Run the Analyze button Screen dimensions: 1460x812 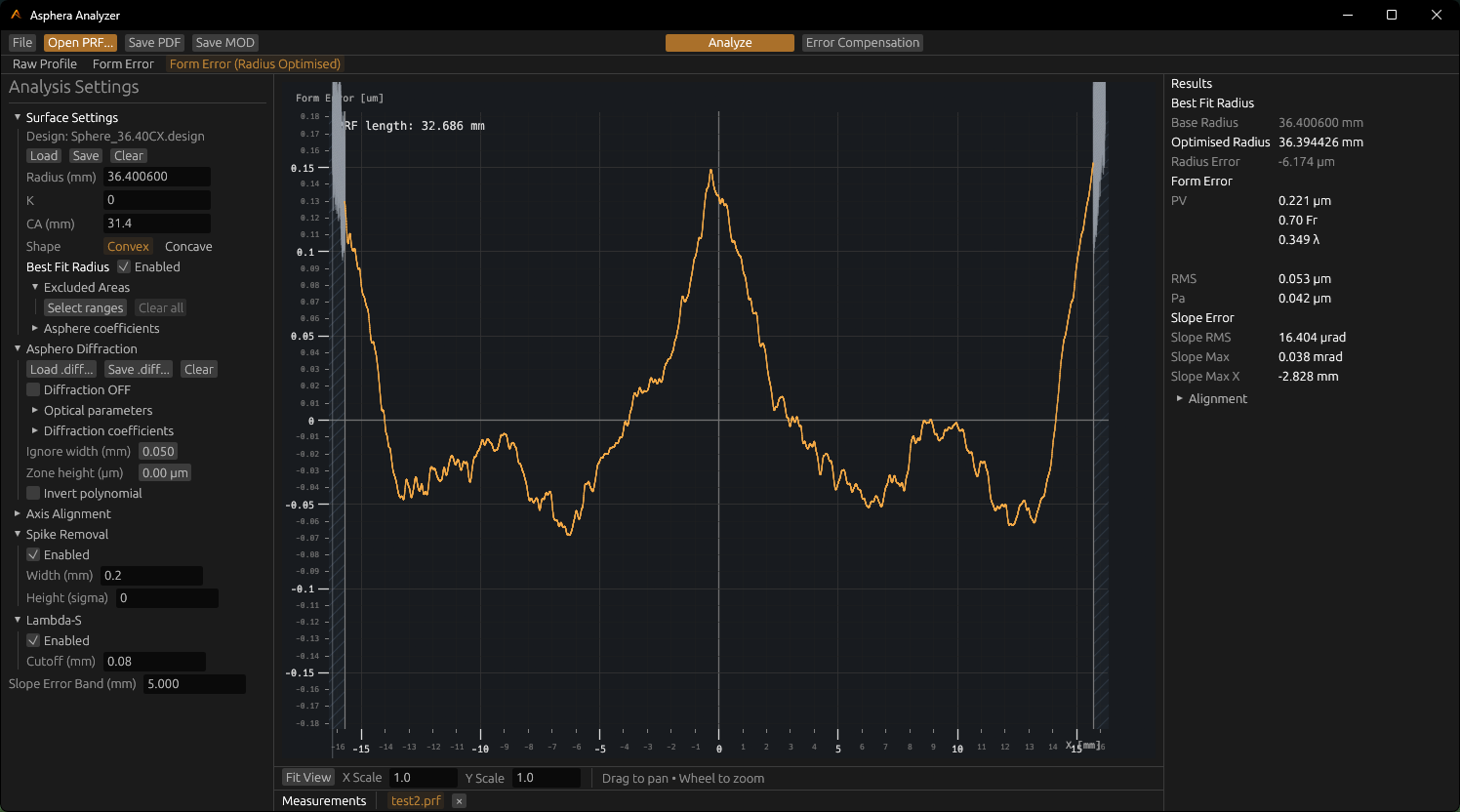(x=730, y=42)
